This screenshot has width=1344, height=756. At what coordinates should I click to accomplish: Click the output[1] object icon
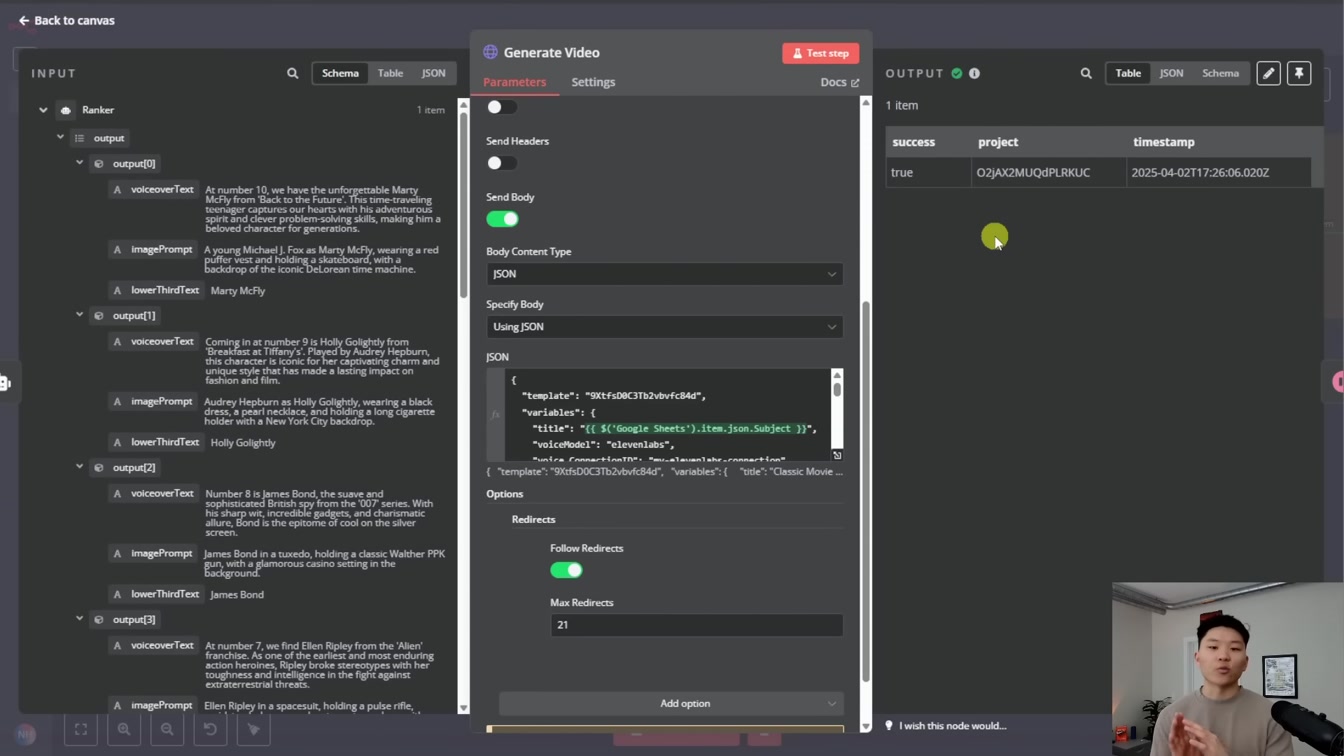point(99,315)
